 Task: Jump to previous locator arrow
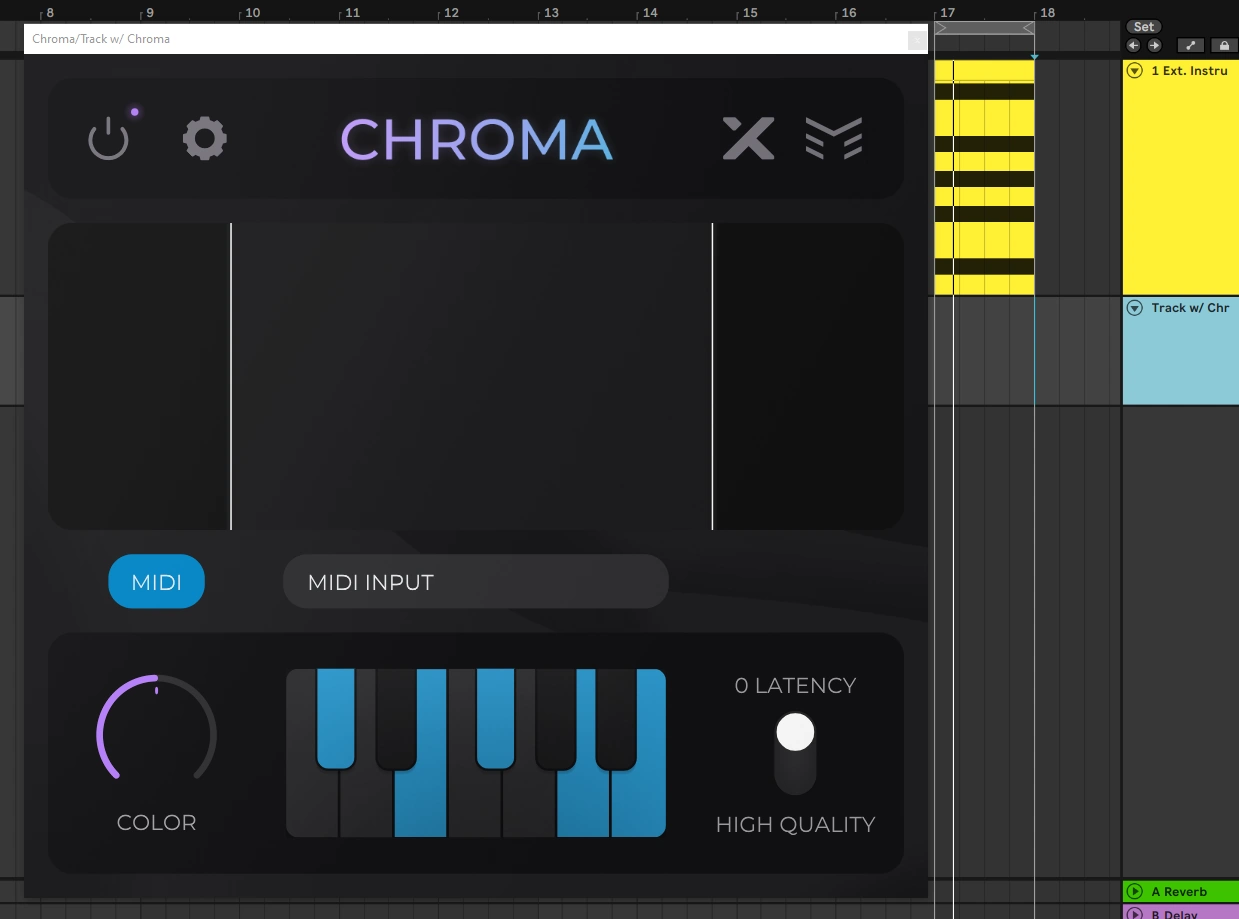pos(1133,45)
